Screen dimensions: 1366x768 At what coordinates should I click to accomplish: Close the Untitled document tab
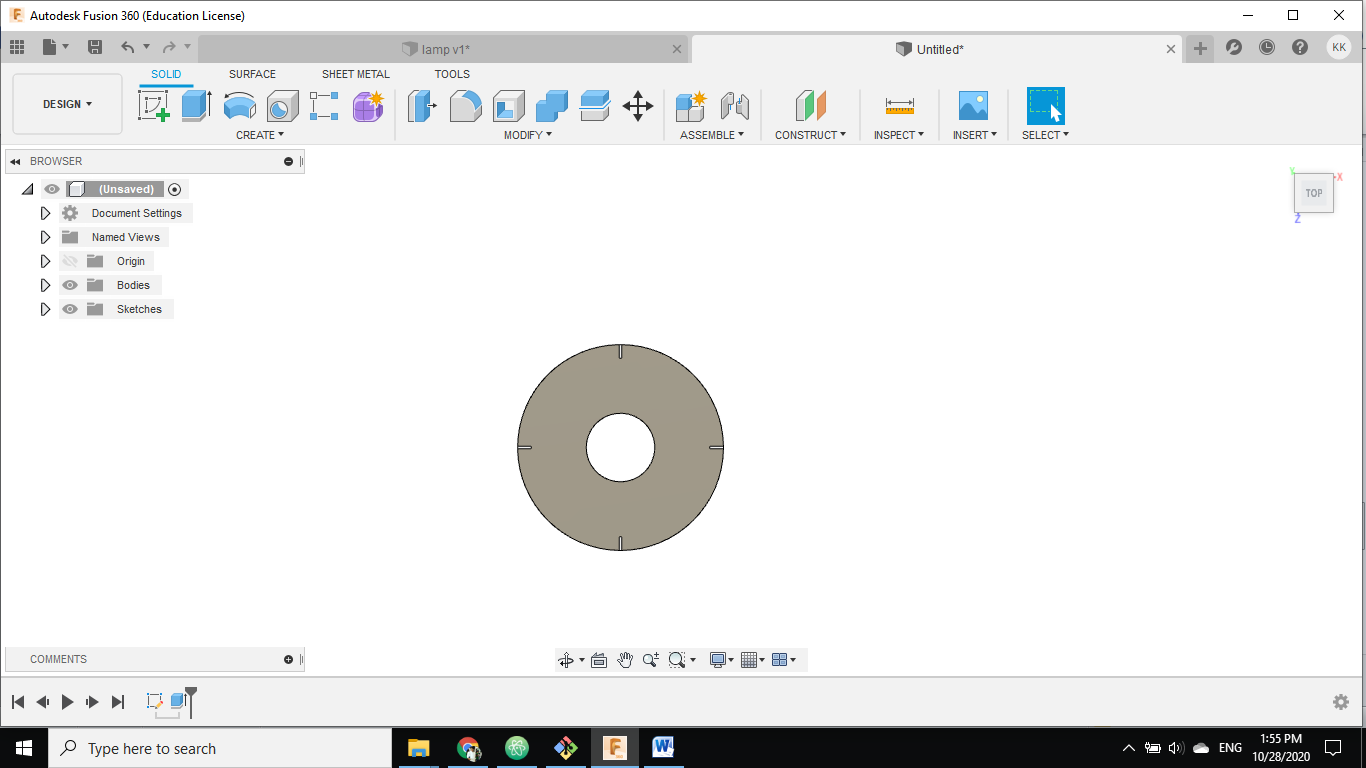point(1171,49)
